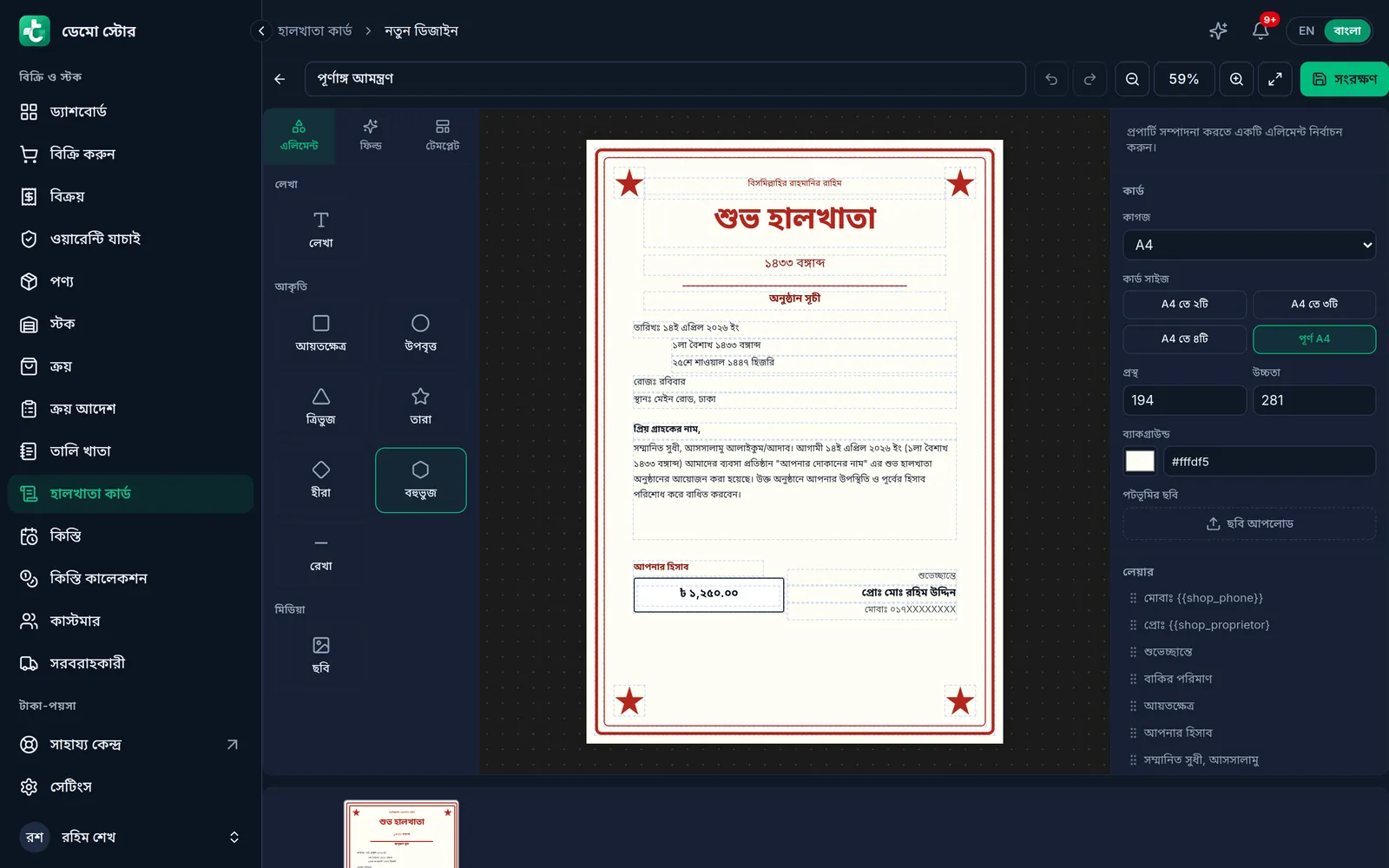1389x868 pixels.
Task: Select the বাকির পরিমাণ layer
Action: pos(1249,679)
